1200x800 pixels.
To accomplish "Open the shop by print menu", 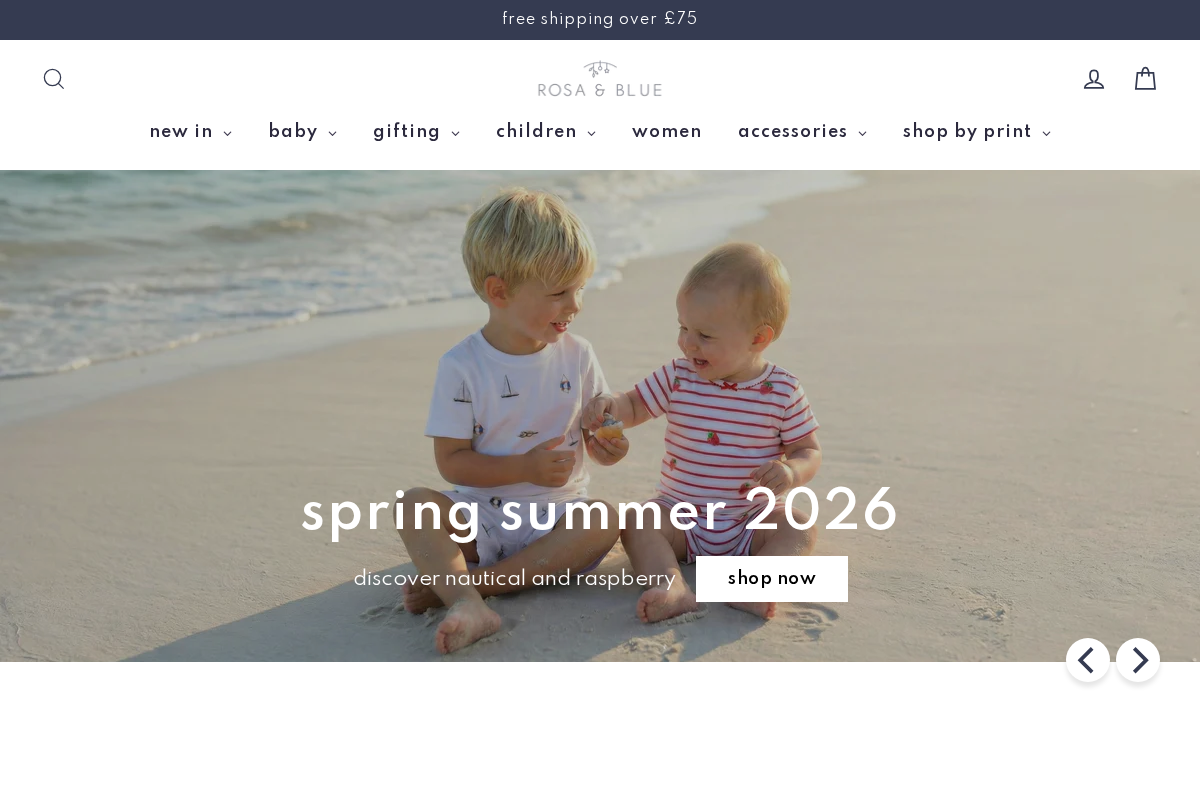I will pos(977,132).
